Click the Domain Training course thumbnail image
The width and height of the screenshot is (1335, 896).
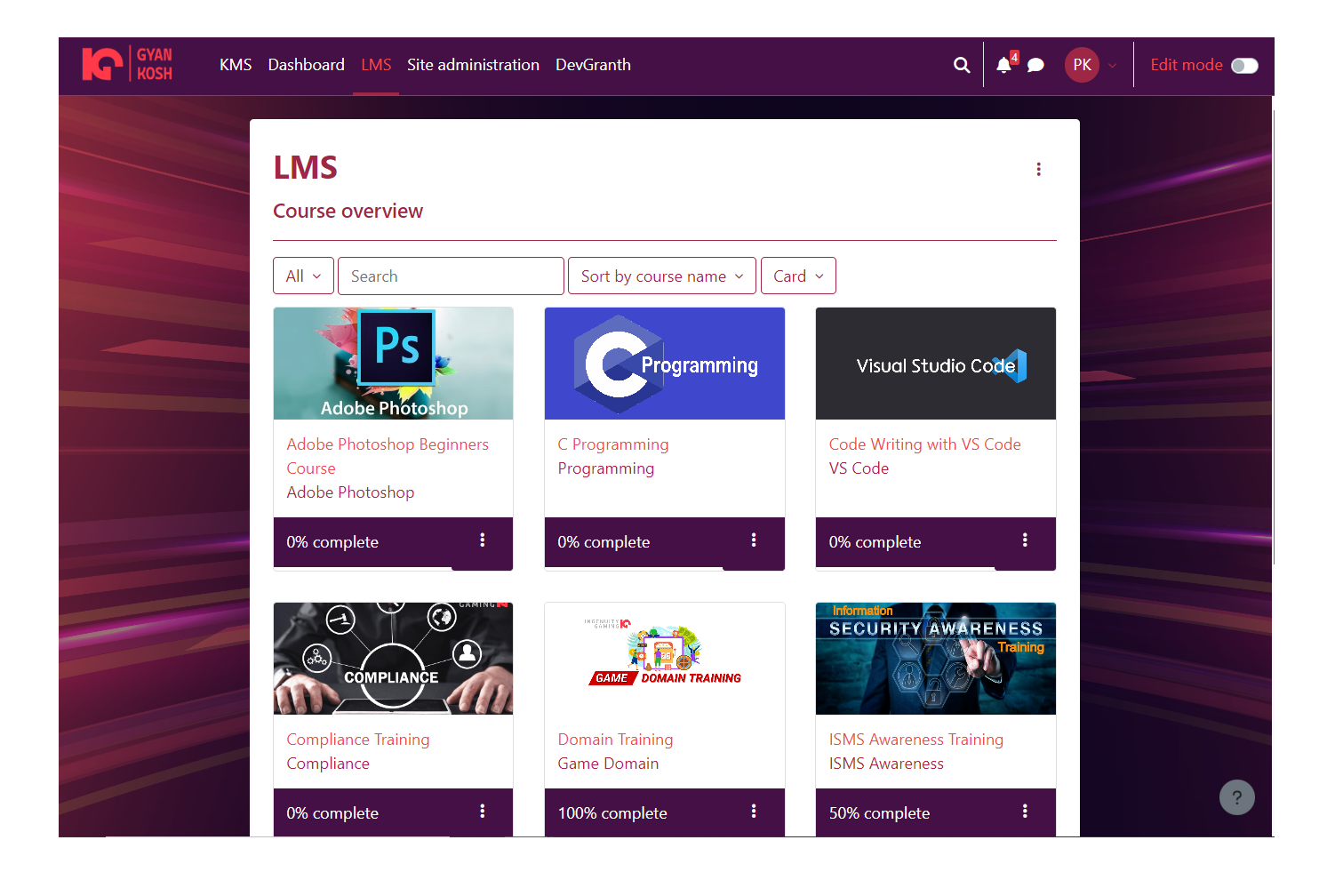pyautogui.click(x=664, y=659)
